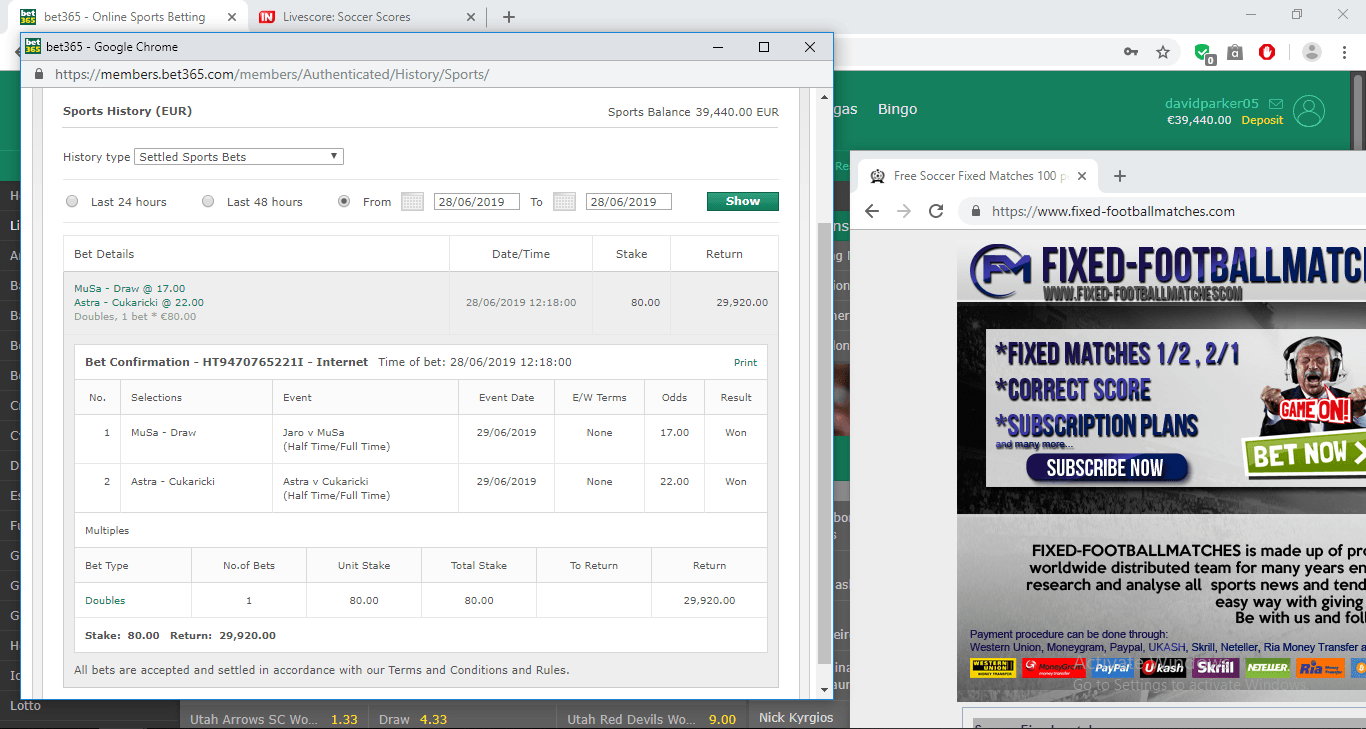
Task: Open the From date calendar icon
Action: (412, 201)
